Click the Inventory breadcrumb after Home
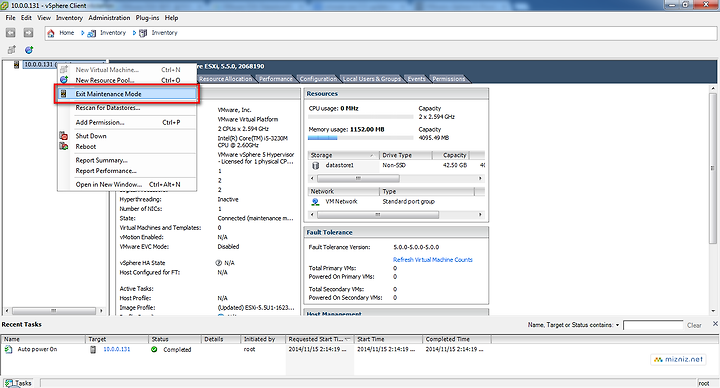Screen dimensions: 720x388 coord(112,33)
